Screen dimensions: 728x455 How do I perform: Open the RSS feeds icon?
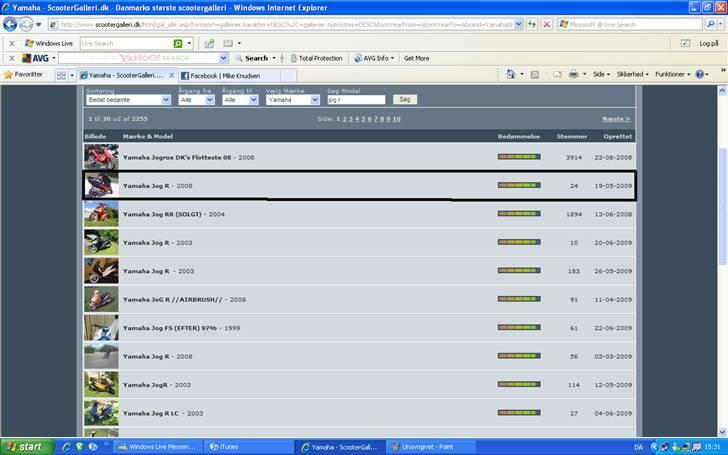[x=535, y=74]
